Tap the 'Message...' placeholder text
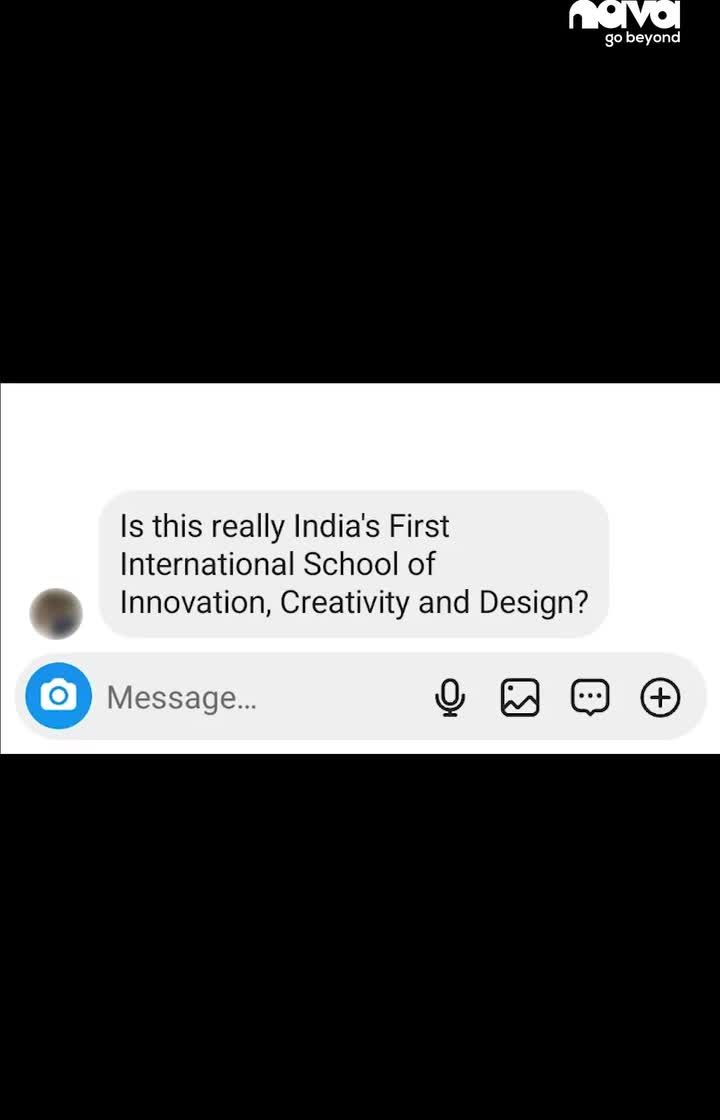The height and width of the screenshot is (1120, 720). [181, 698]
